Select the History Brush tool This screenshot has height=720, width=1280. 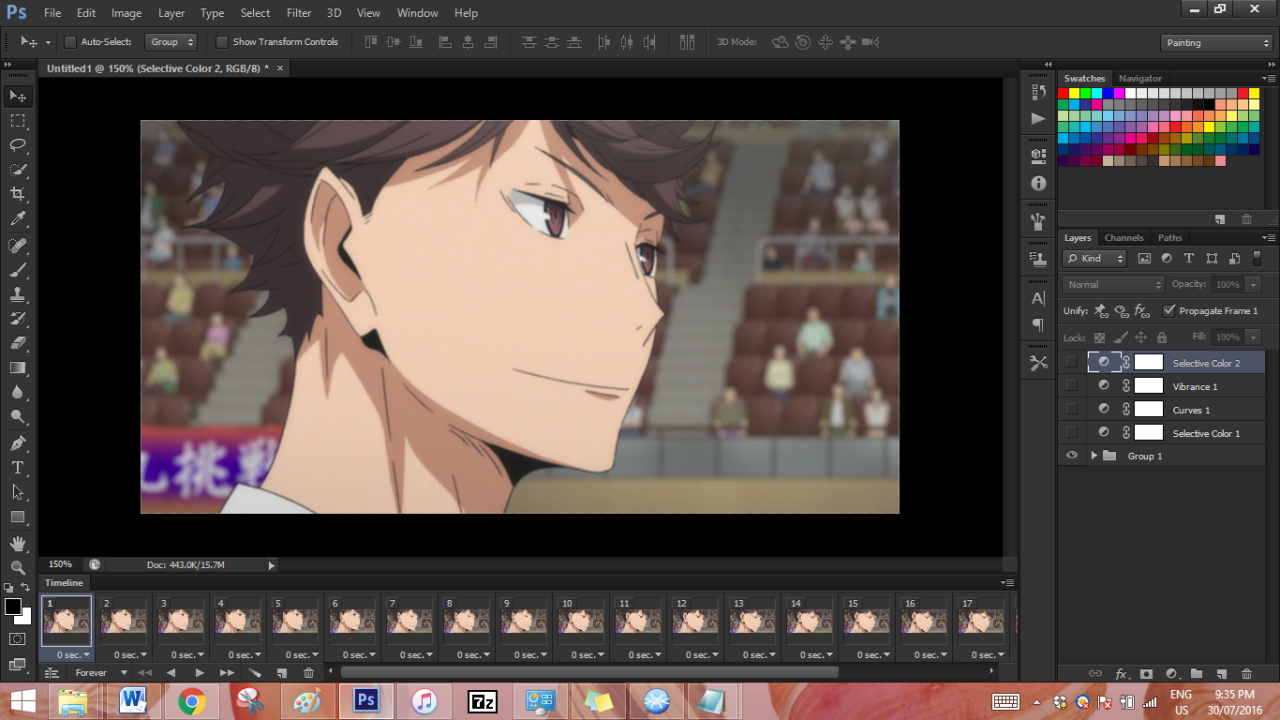point(18,319)
